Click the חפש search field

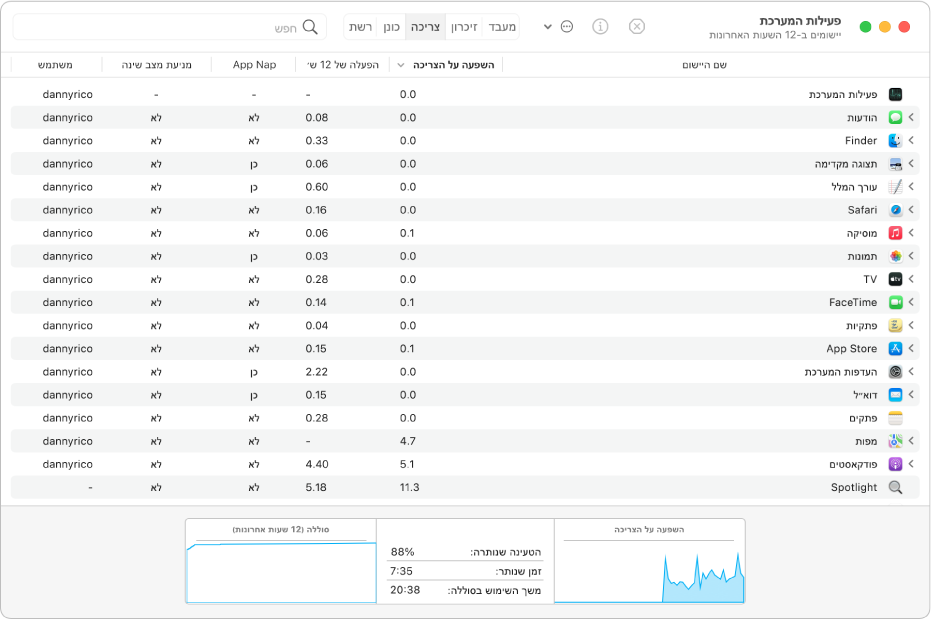click(x=170, y=27)
